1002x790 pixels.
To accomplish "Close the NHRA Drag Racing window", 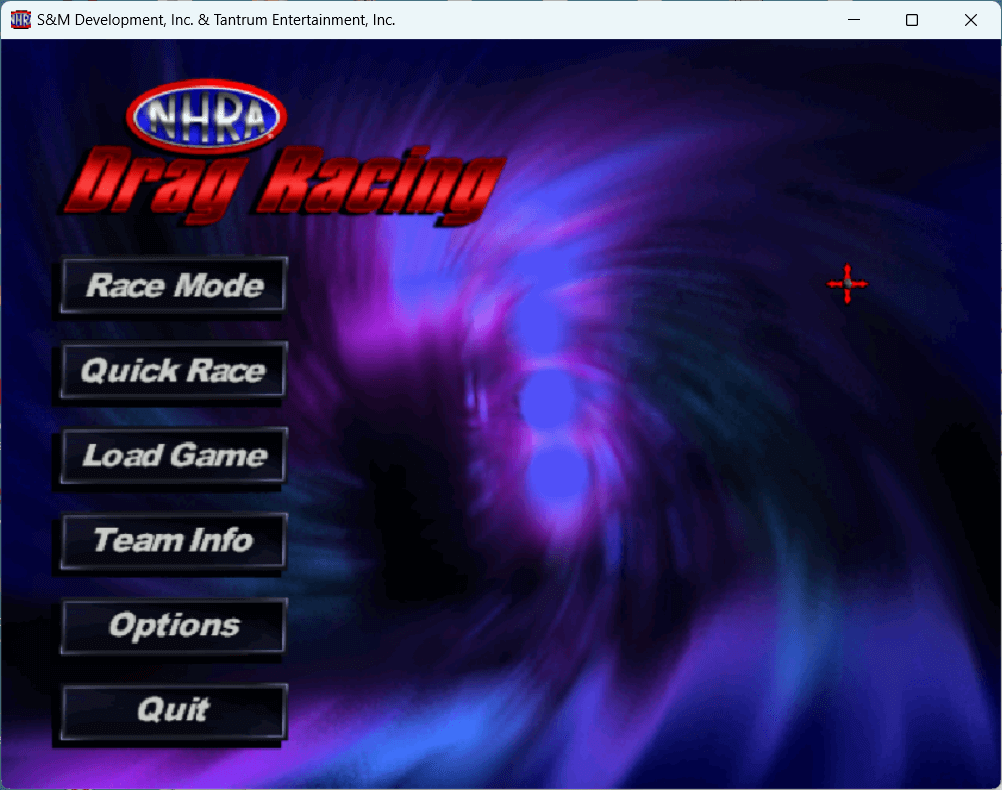I will coord(971,20).
